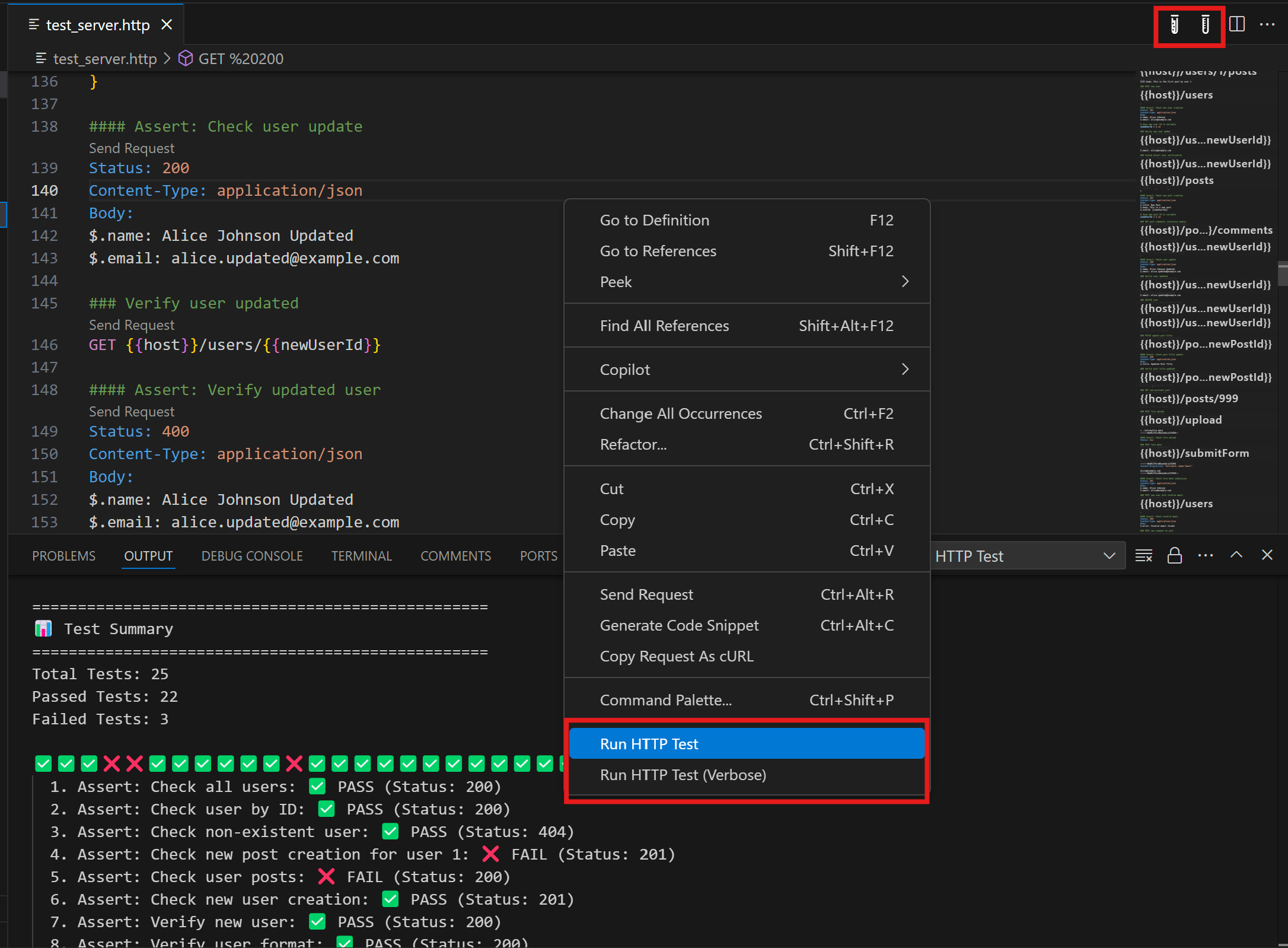
Task: Clear the output panel
Action: coord(1143,556)
